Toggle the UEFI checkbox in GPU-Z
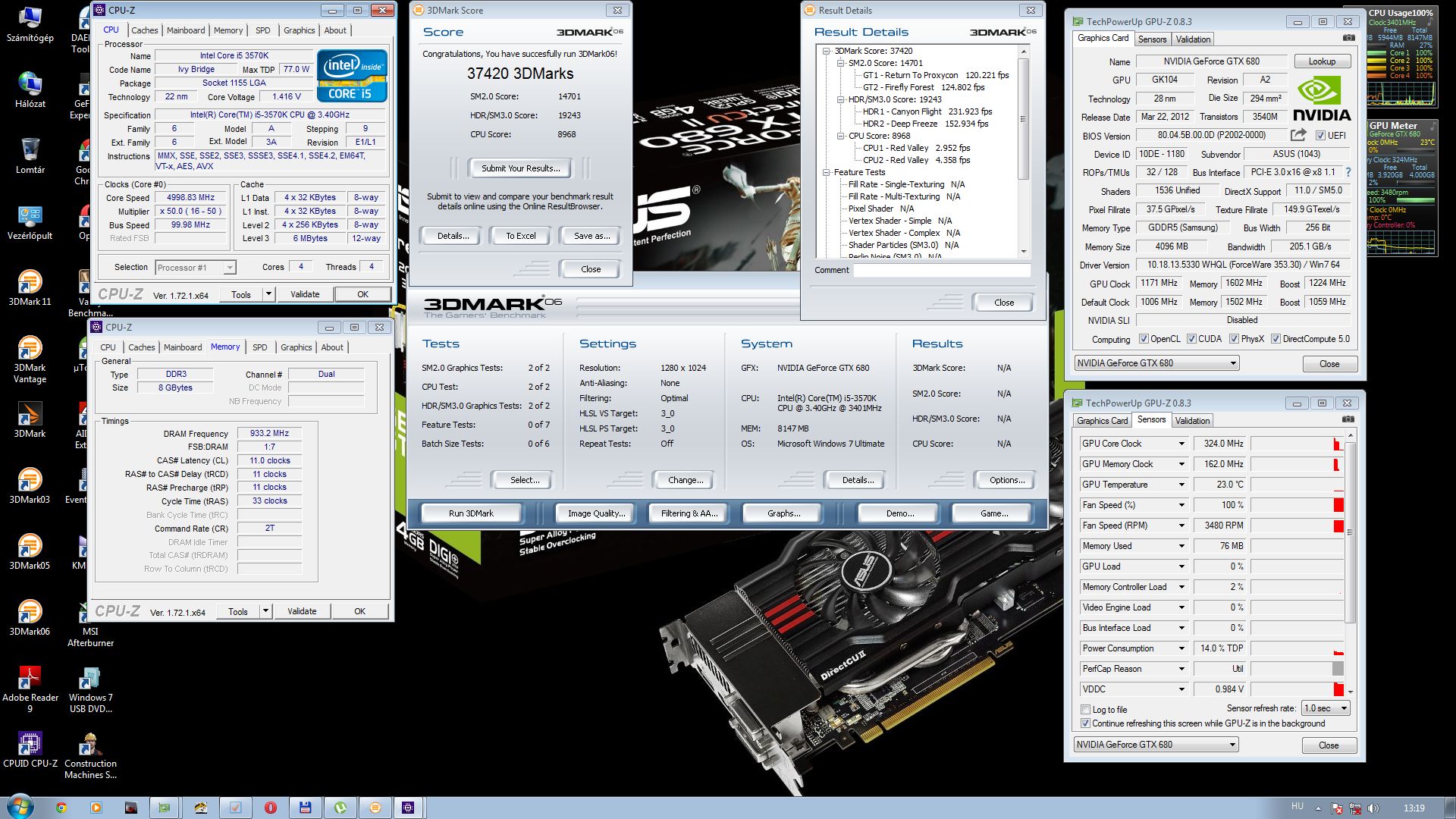This screenshot has width=1456, height=819. [1320, 135]
